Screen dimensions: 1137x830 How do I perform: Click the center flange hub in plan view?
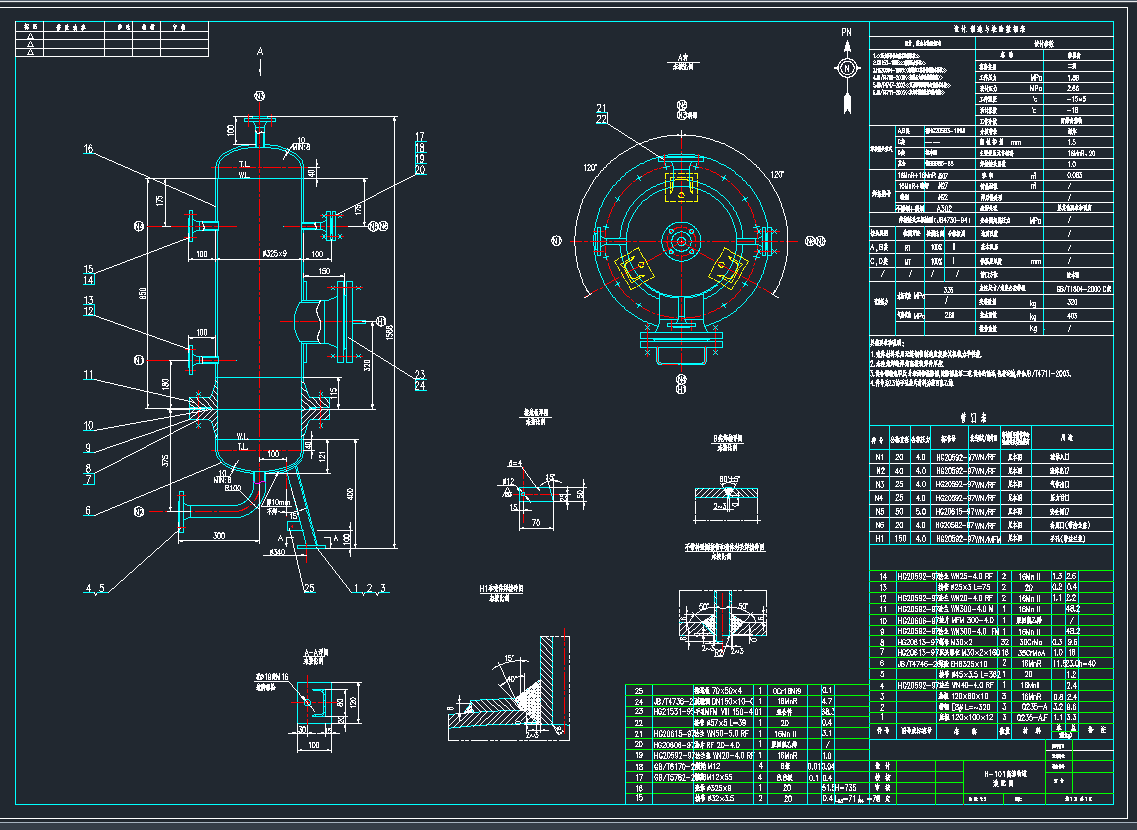(681, 240)
